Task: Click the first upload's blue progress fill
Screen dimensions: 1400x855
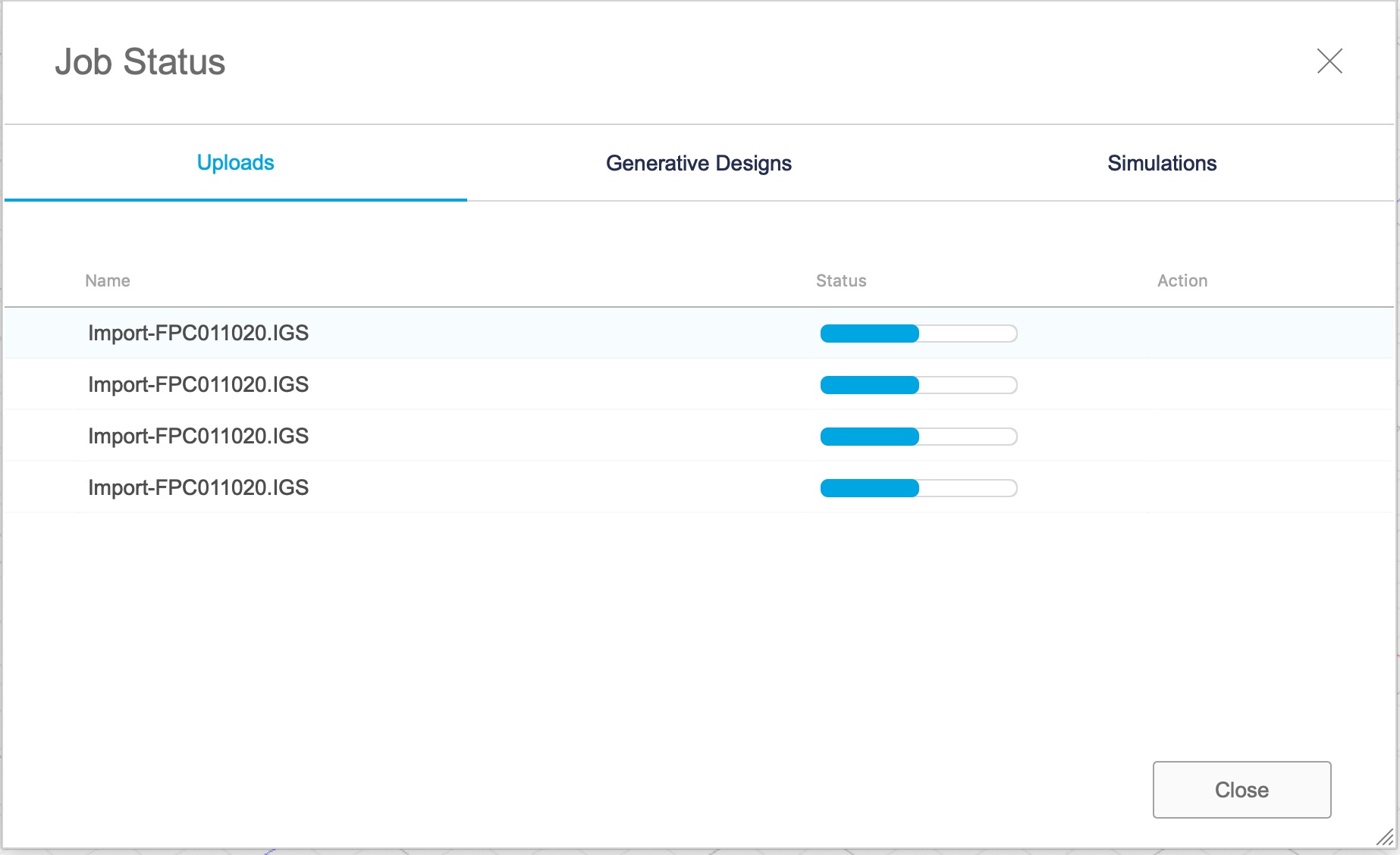Action: [869, 334]
